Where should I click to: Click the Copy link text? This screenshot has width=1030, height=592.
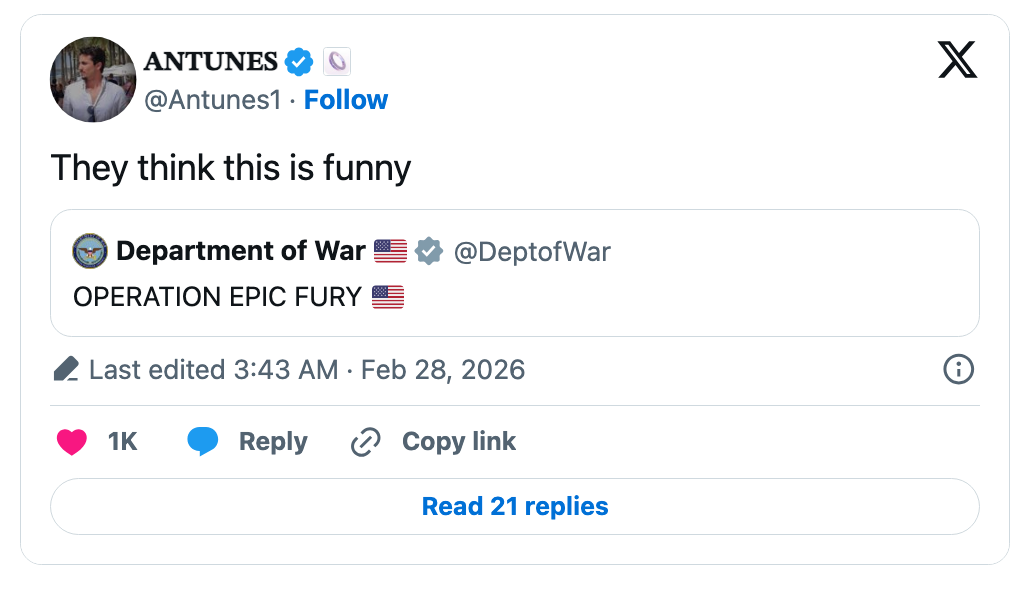coord(458,442)
